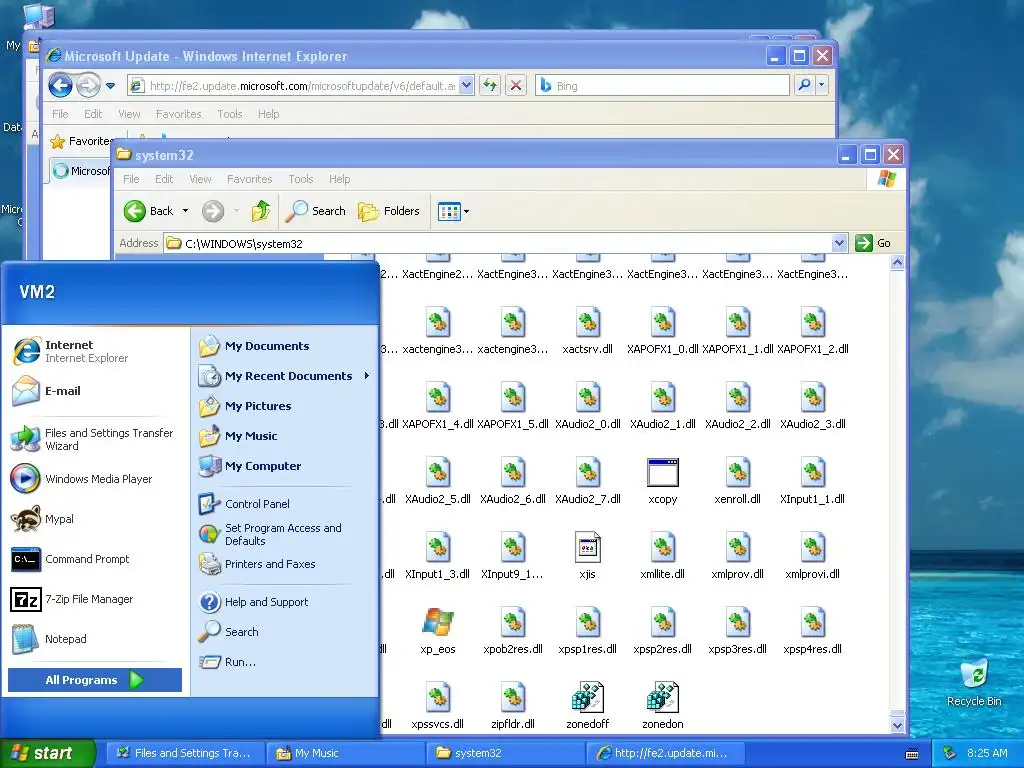Open the Back history dropdown arrow in system32
The height and width of the screenshot is (768, 1024).
click(x=185, y=211)
